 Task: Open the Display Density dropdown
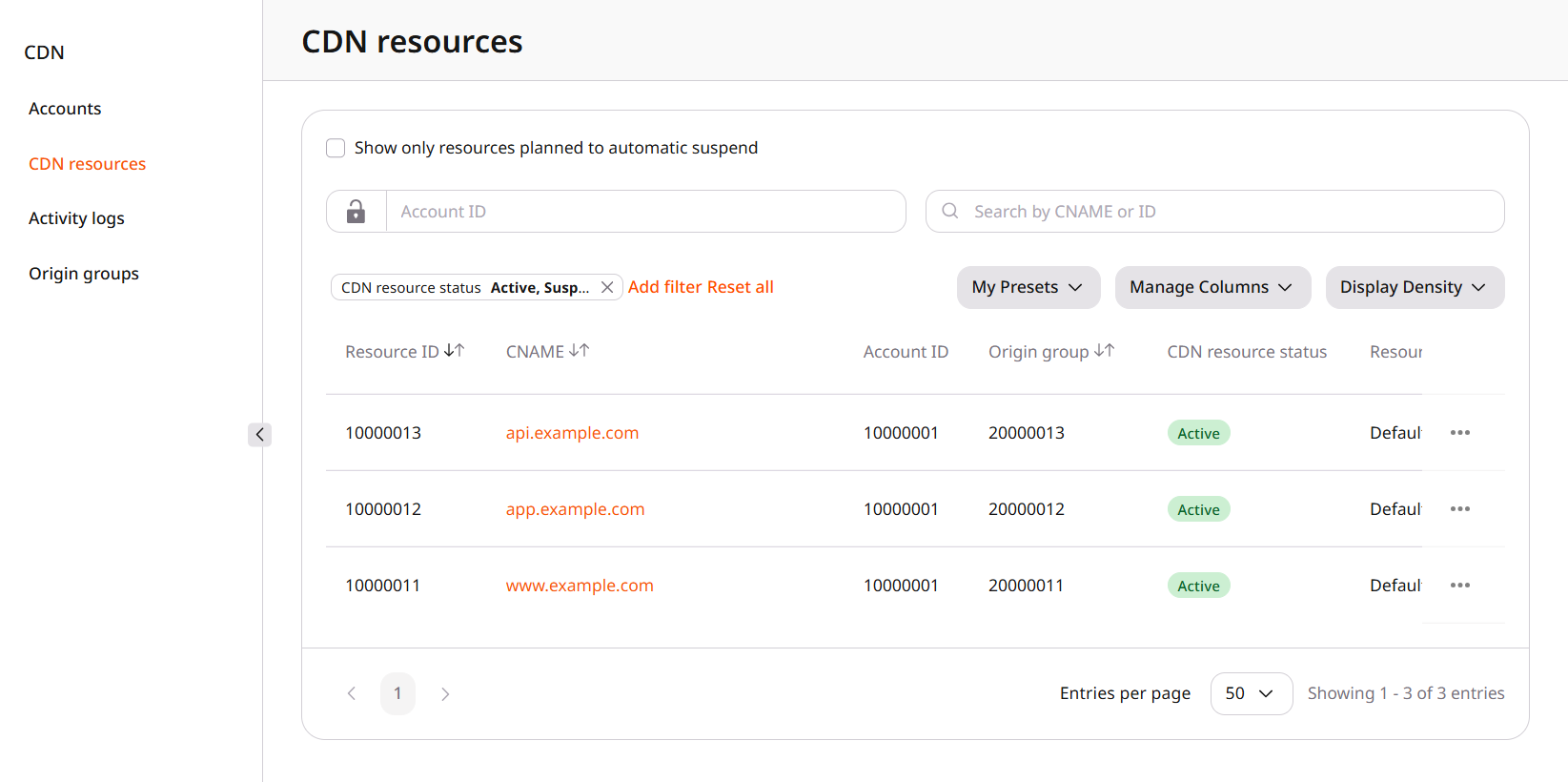click(1415, 287)
